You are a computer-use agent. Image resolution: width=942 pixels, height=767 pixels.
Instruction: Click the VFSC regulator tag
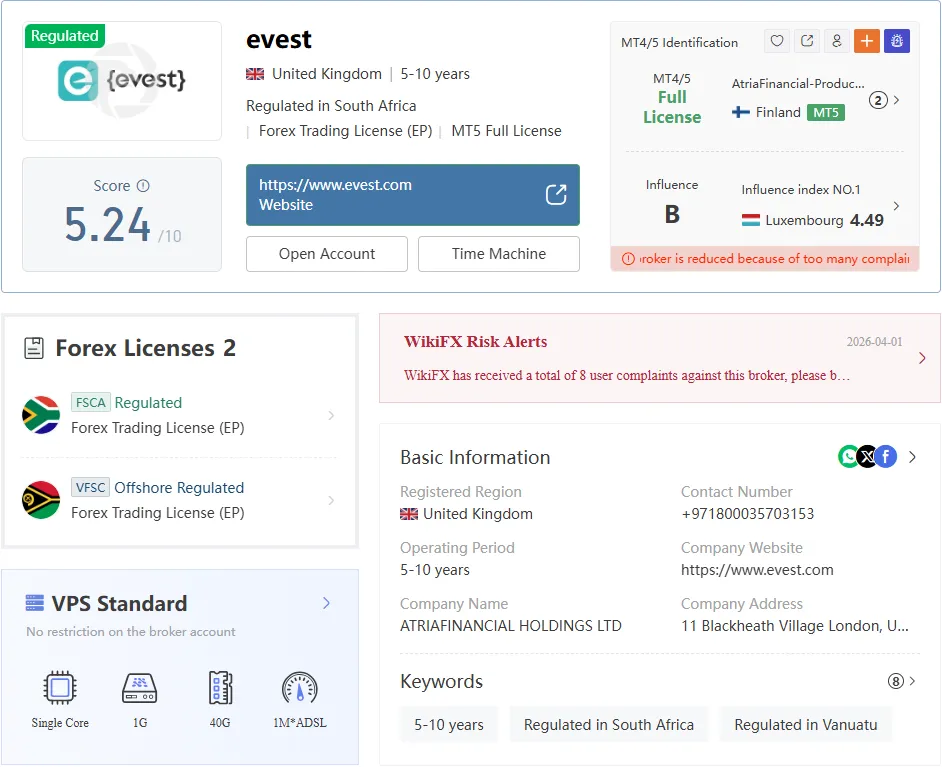(x=91, y=487)
